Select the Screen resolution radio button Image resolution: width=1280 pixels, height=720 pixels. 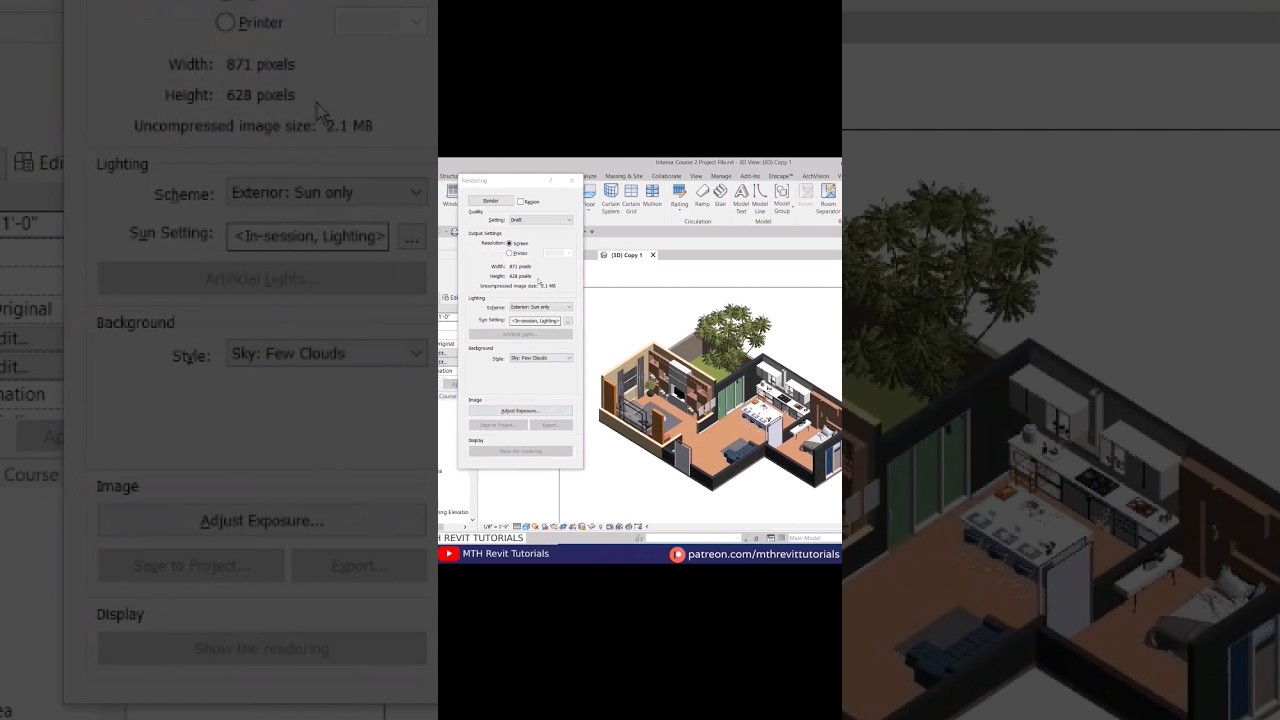tap(509, 243)
